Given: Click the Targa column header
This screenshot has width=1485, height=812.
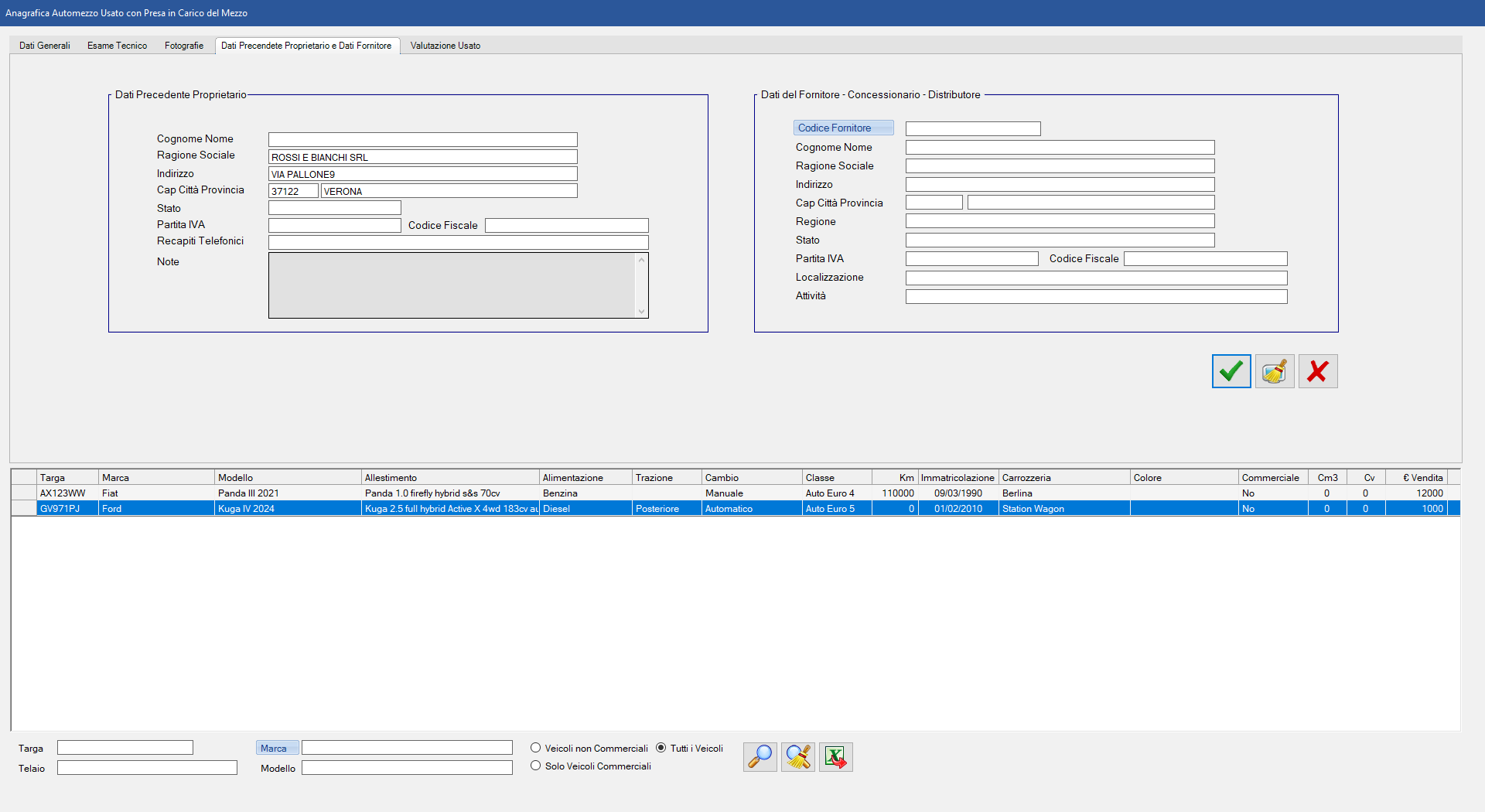Looking at the screenshot, I should tap(67, 477).
